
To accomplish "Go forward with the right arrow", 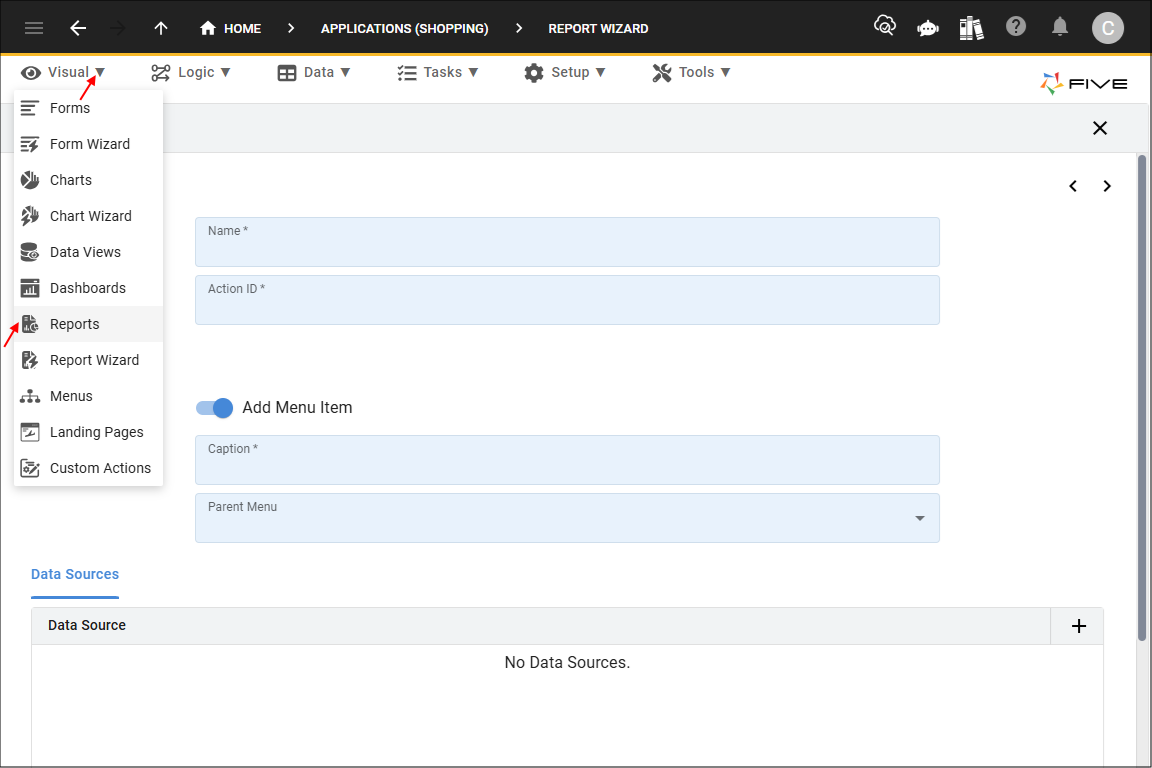I will point(118,29).
